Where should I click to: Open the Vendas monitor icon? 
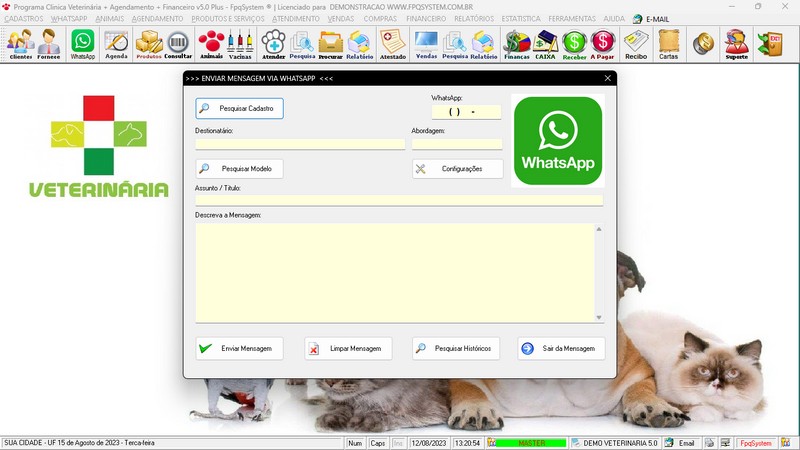click(427, 44)
